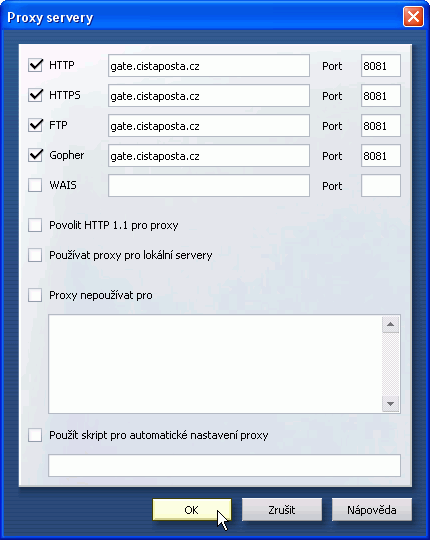
Task: Uncheck the HTTPS proxy checkbox
Action: tap(35, 95)
